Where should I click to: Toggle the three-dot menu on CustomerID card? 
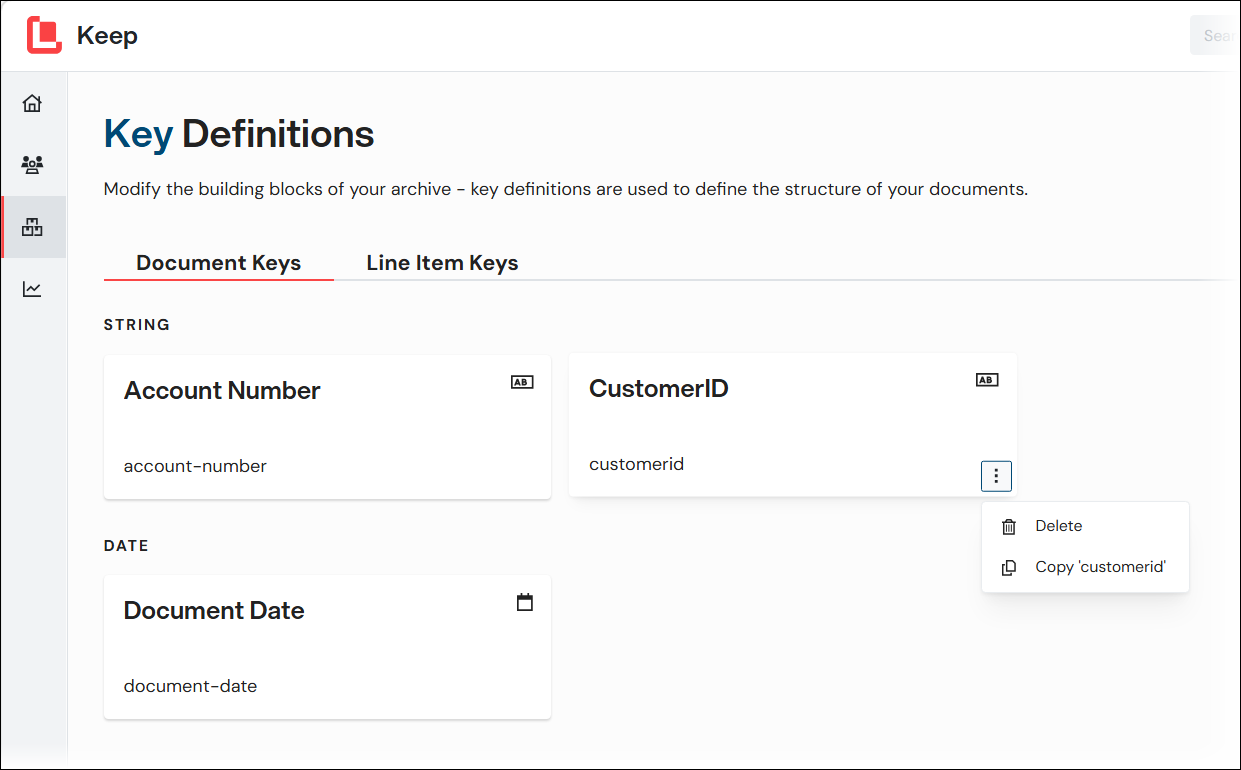click(996, 476)
